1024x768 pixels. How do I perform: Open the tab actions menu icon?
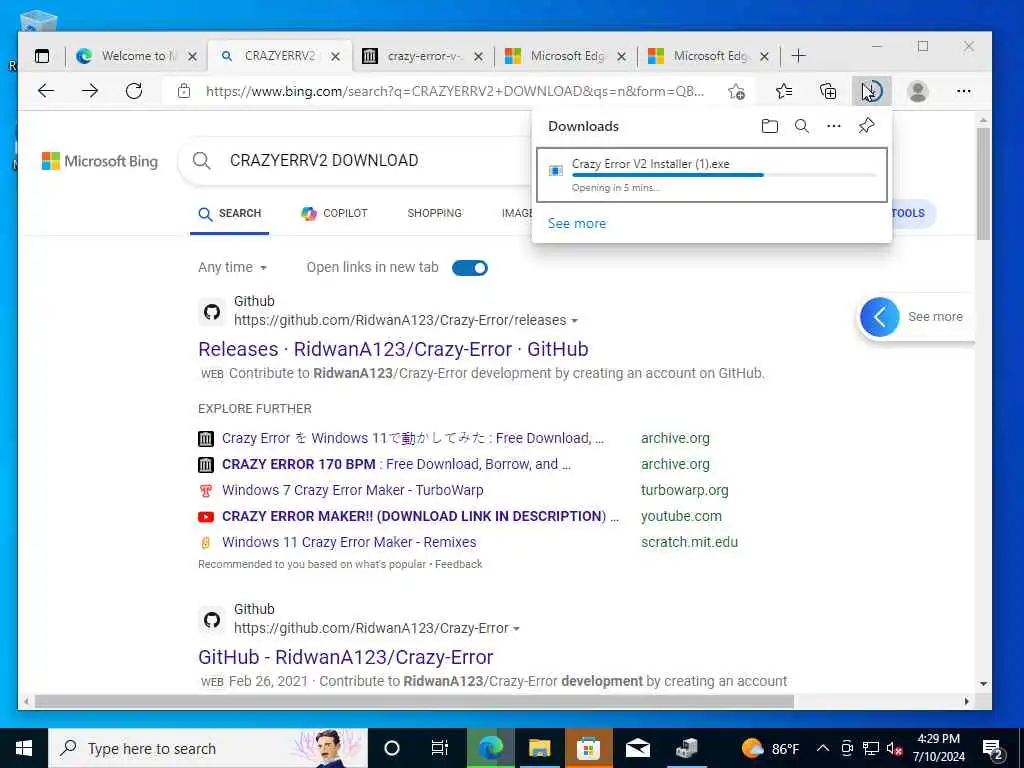click(42, 56)
